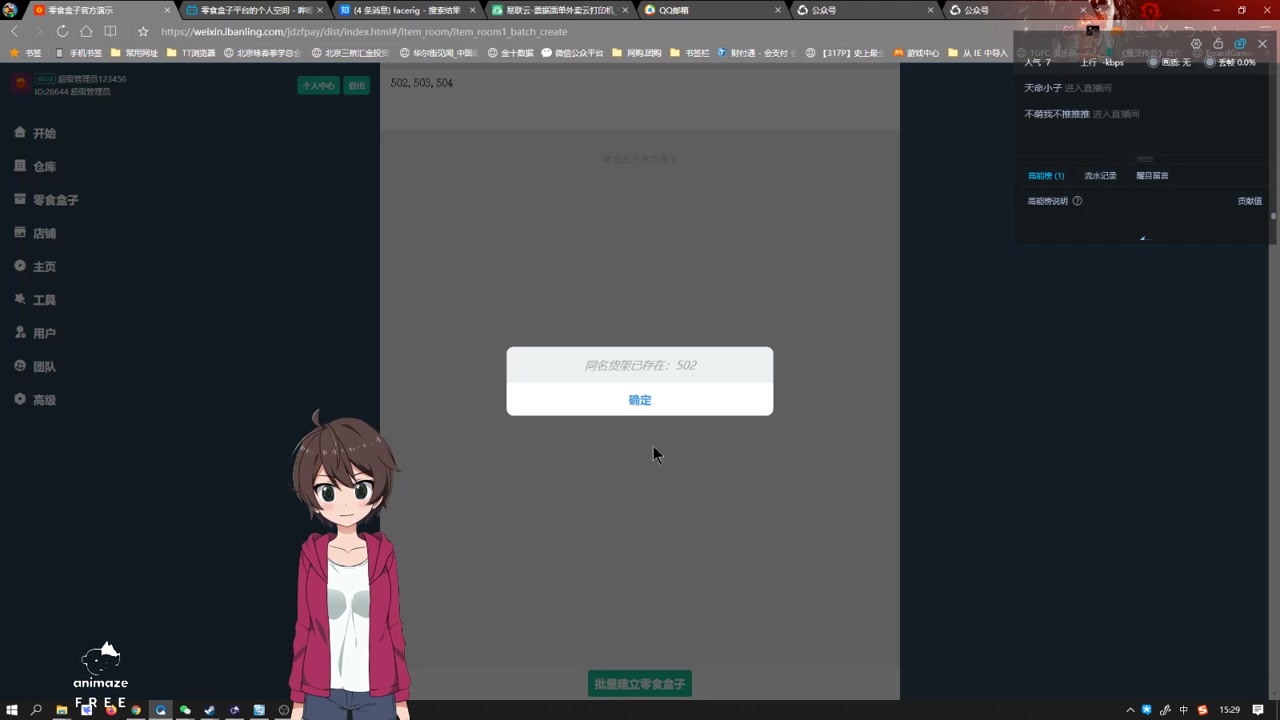
Task: Switch to QQ邮箱 tab
Action: tap(710, 10)
